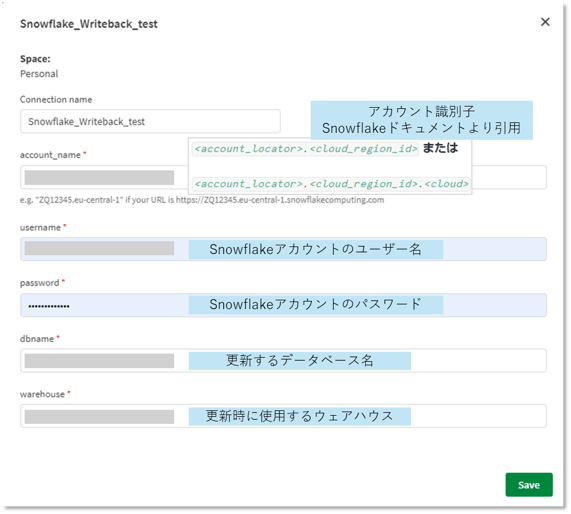Click the 'warehouse' field label
The width and height of the screenshot is (571, 514).
point(42,394)
